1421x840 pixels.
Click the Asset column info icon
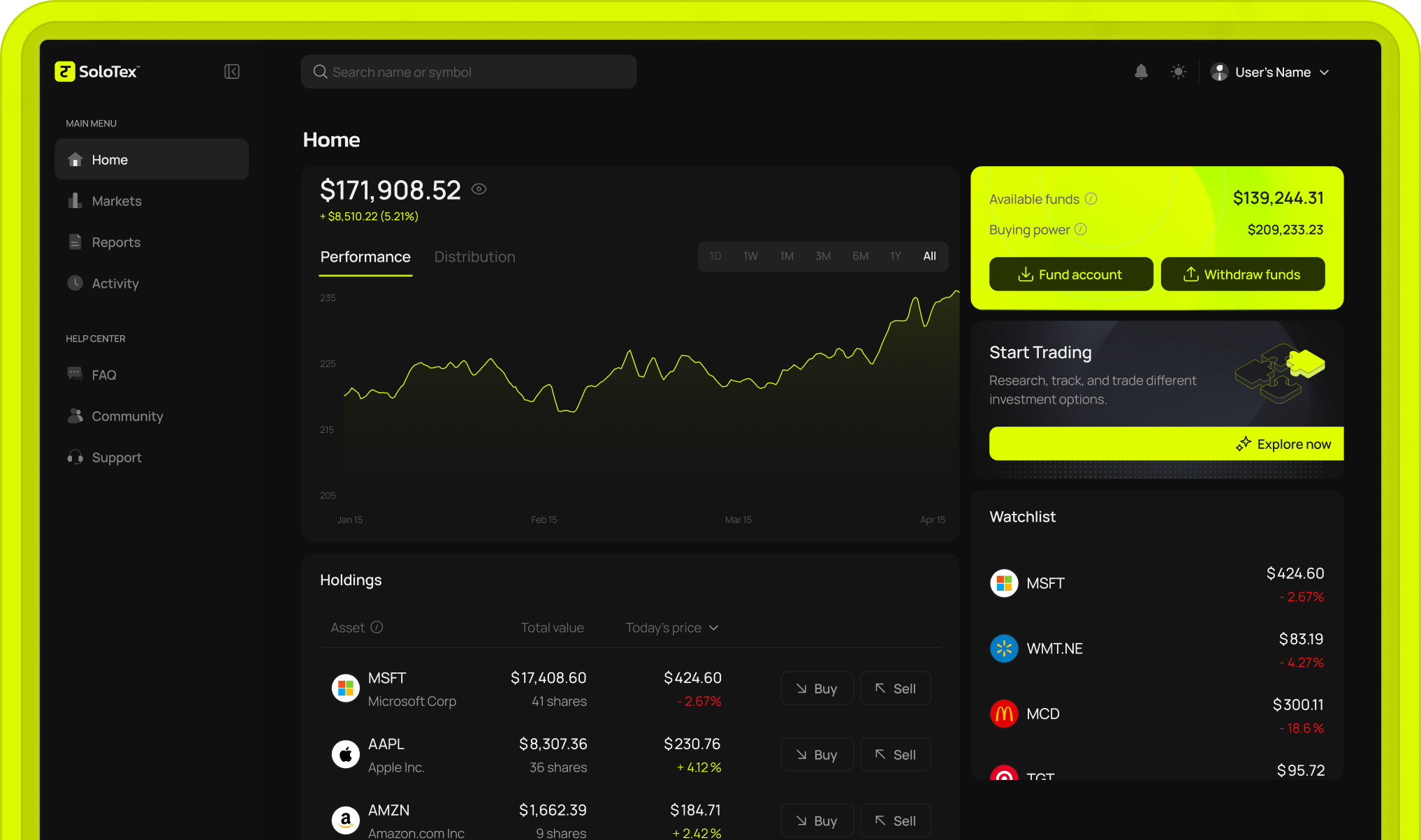coord(377,627)
